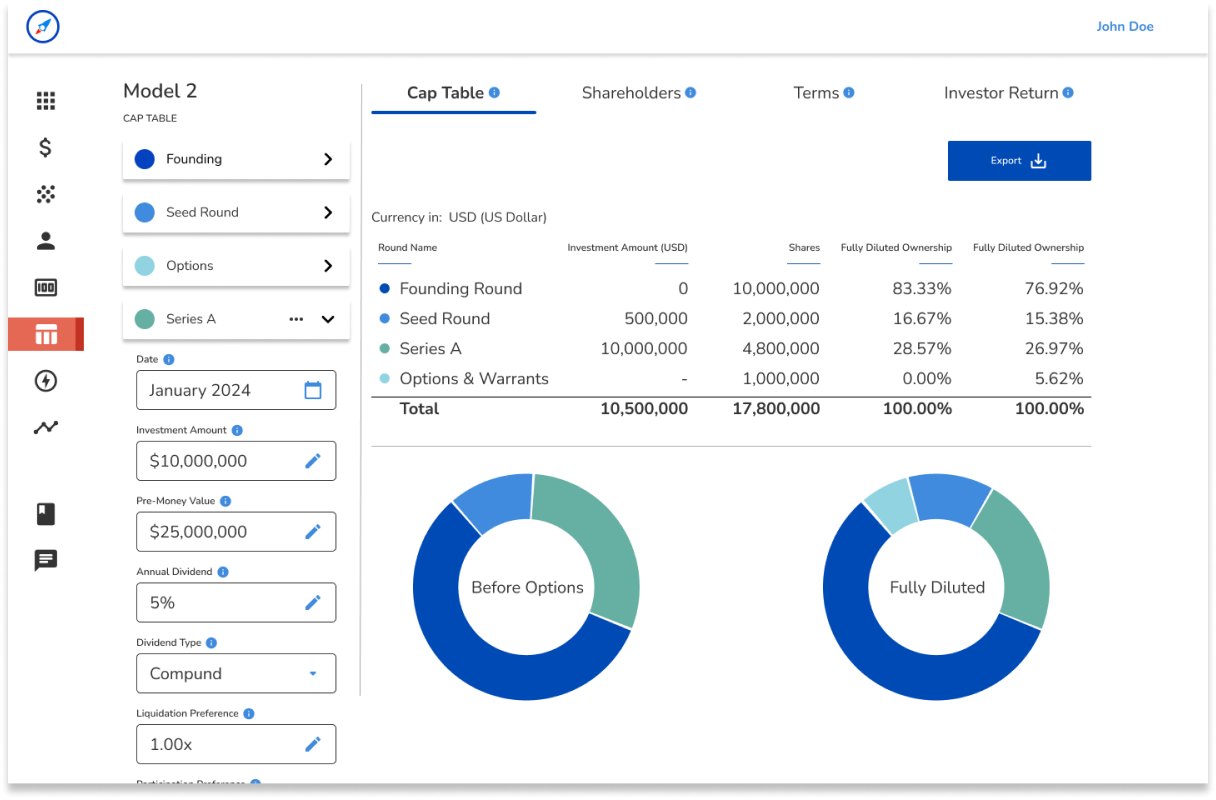The width and height of the screenshot is (1216, 800).
Task: Collapse the Series A panel
Action: coord(327,319)
